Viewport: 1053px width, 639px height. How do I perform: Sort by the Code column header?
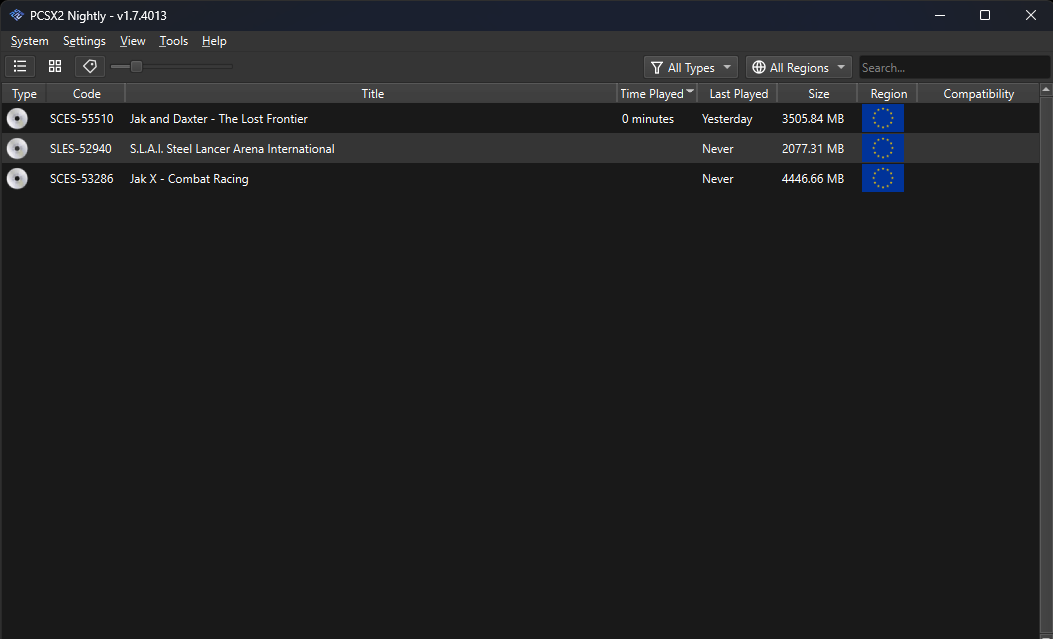coord(87,94)
